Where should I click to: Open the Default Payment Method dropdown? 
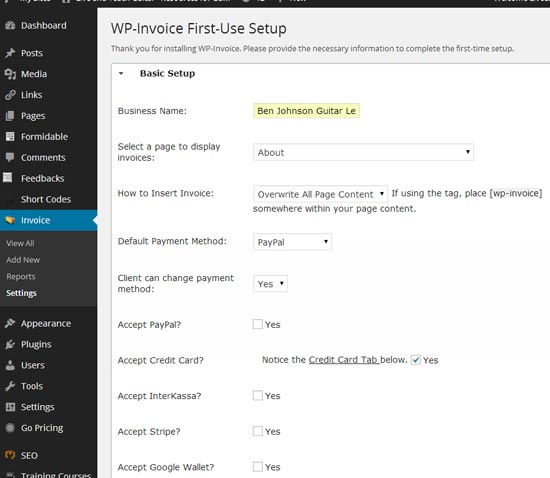point(293,242)
